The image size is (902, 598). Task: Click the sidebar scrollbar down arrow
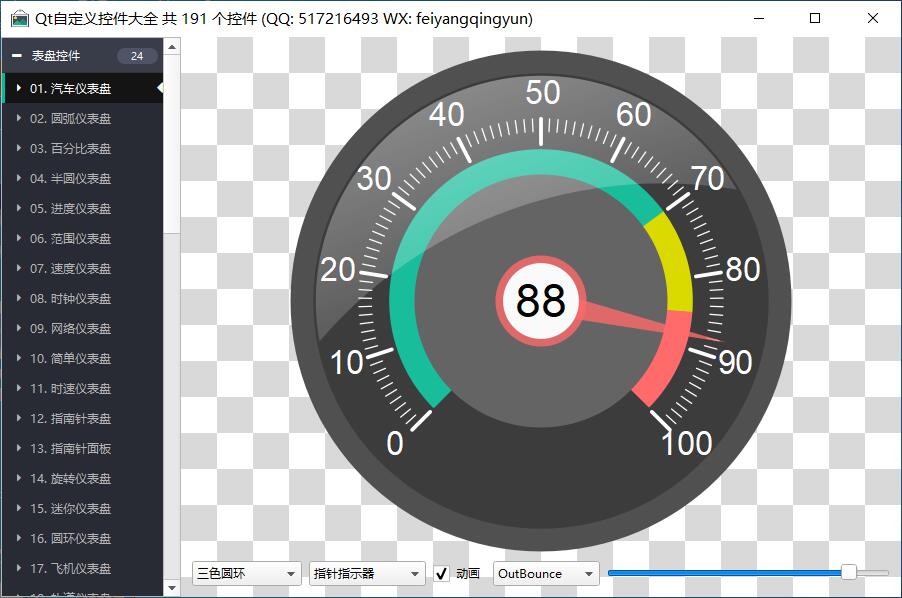pyautogui.click(x=172, y=588)
